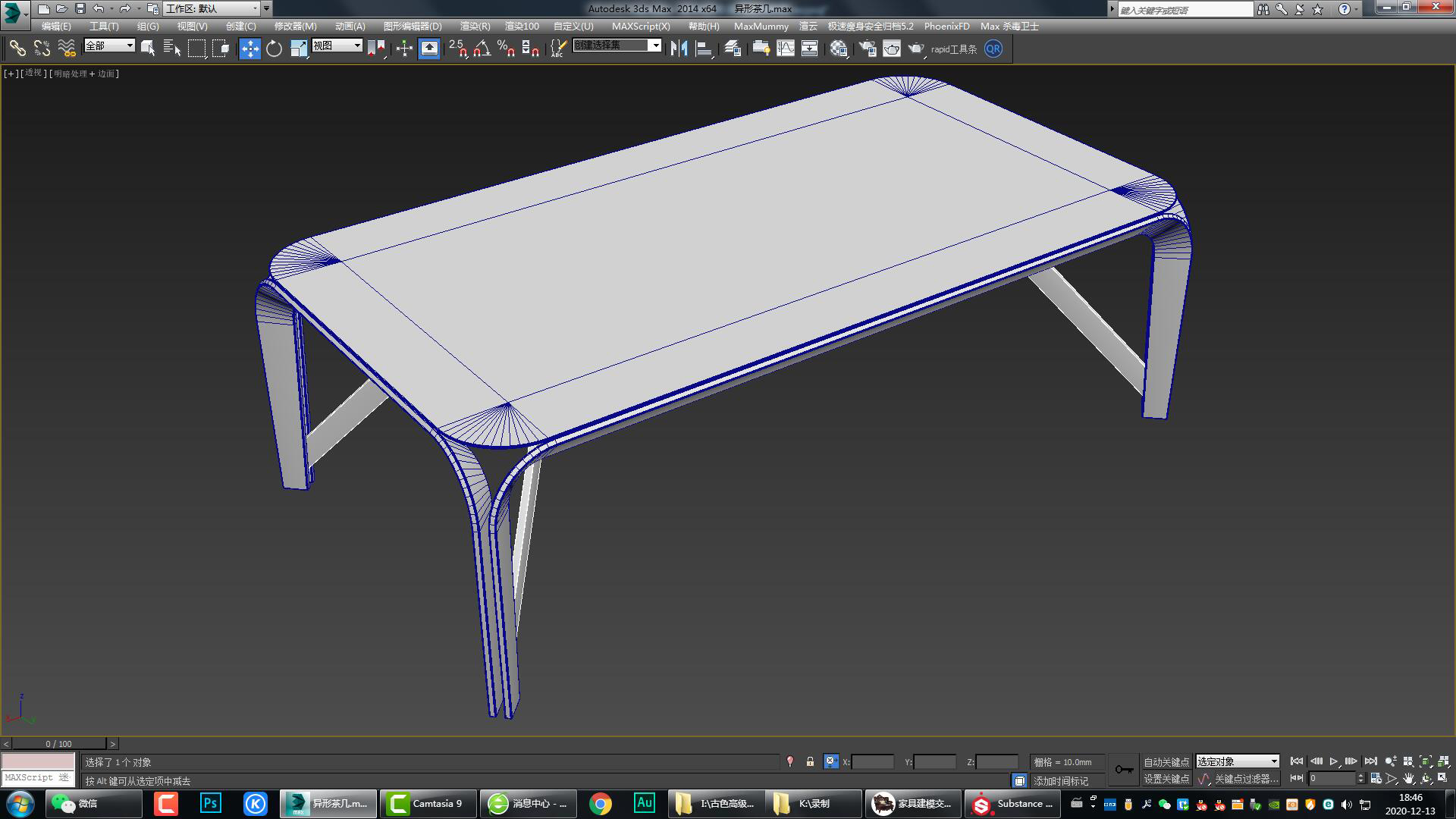Open the 视图 coordinate system dropdown

click(336, 45)
